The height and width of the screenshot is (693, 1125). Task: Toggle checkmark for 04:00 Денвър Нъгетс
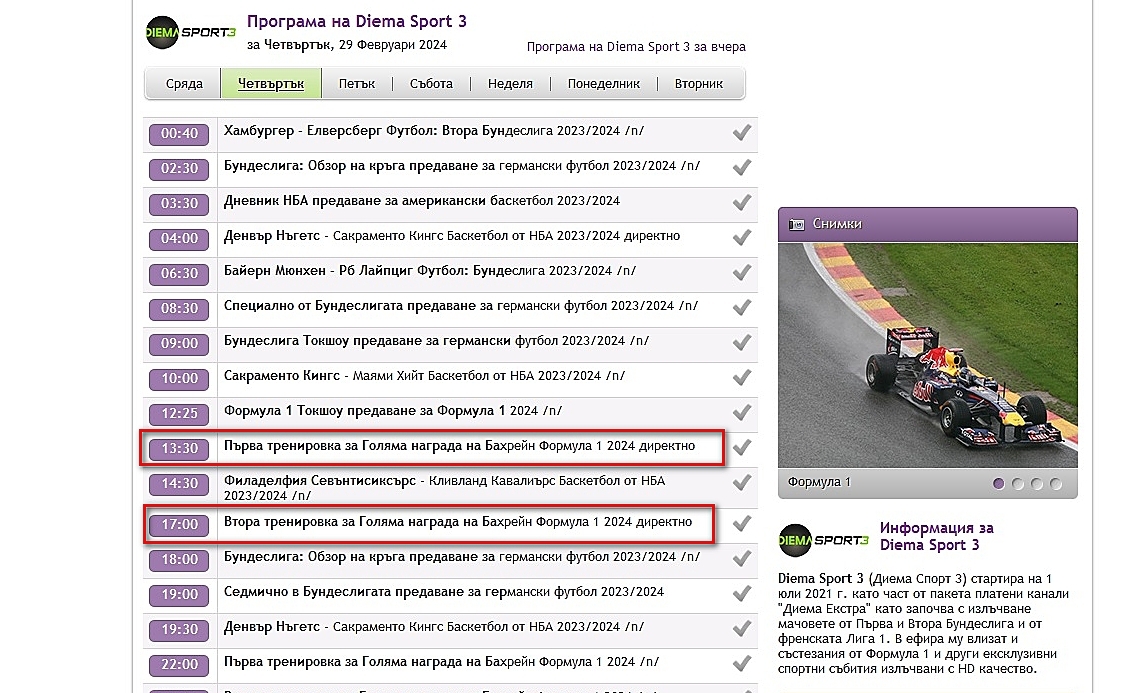tap(742, 237)
